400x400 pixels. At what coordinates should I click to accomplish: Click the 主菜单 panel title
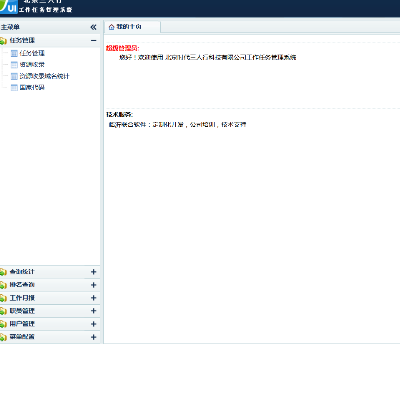click(10, 27)
